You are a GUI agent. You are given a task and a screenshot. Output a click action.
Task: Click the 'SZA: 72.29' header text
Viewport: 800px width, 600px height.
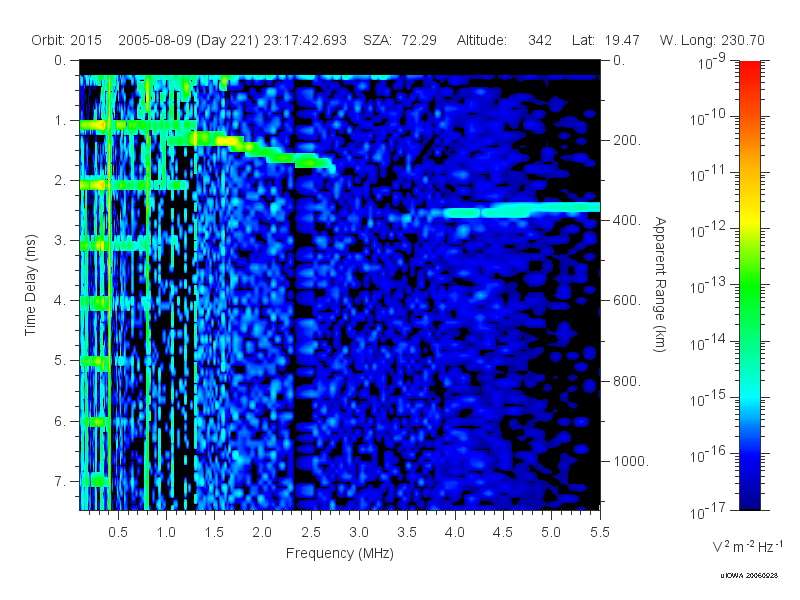[x=399, y=40]
